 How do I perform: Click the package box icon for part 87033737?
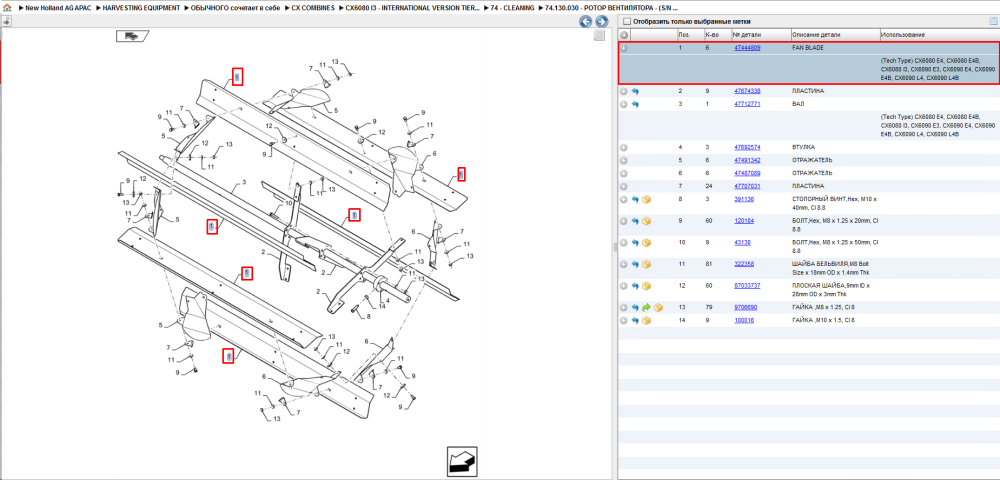coord(647,286)
